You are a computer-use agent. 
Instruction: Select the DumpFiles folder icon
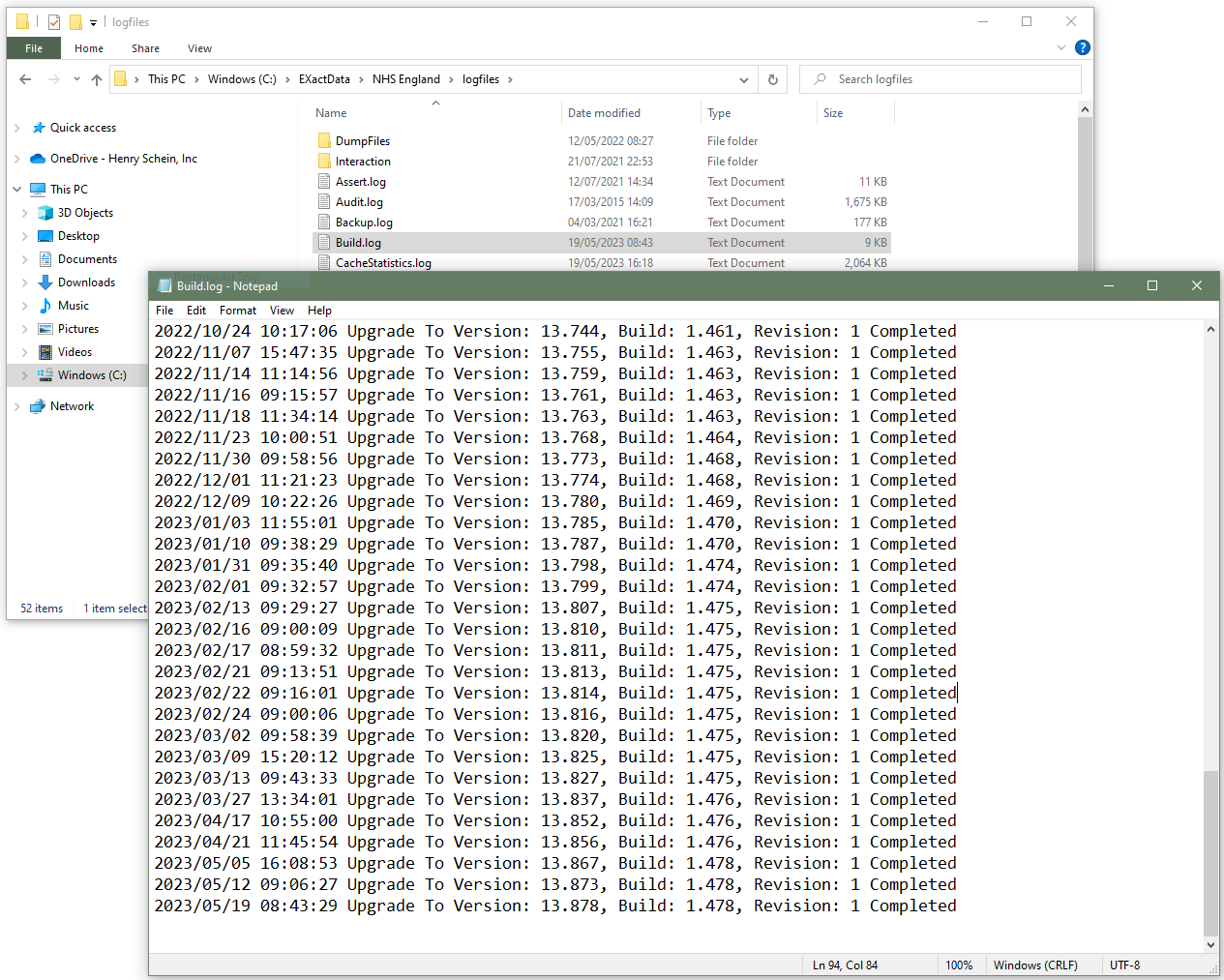[324, 141]
